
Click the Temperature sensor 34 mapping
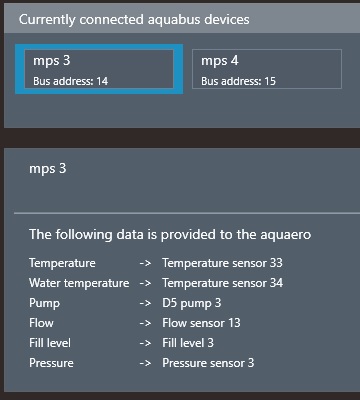222,283
